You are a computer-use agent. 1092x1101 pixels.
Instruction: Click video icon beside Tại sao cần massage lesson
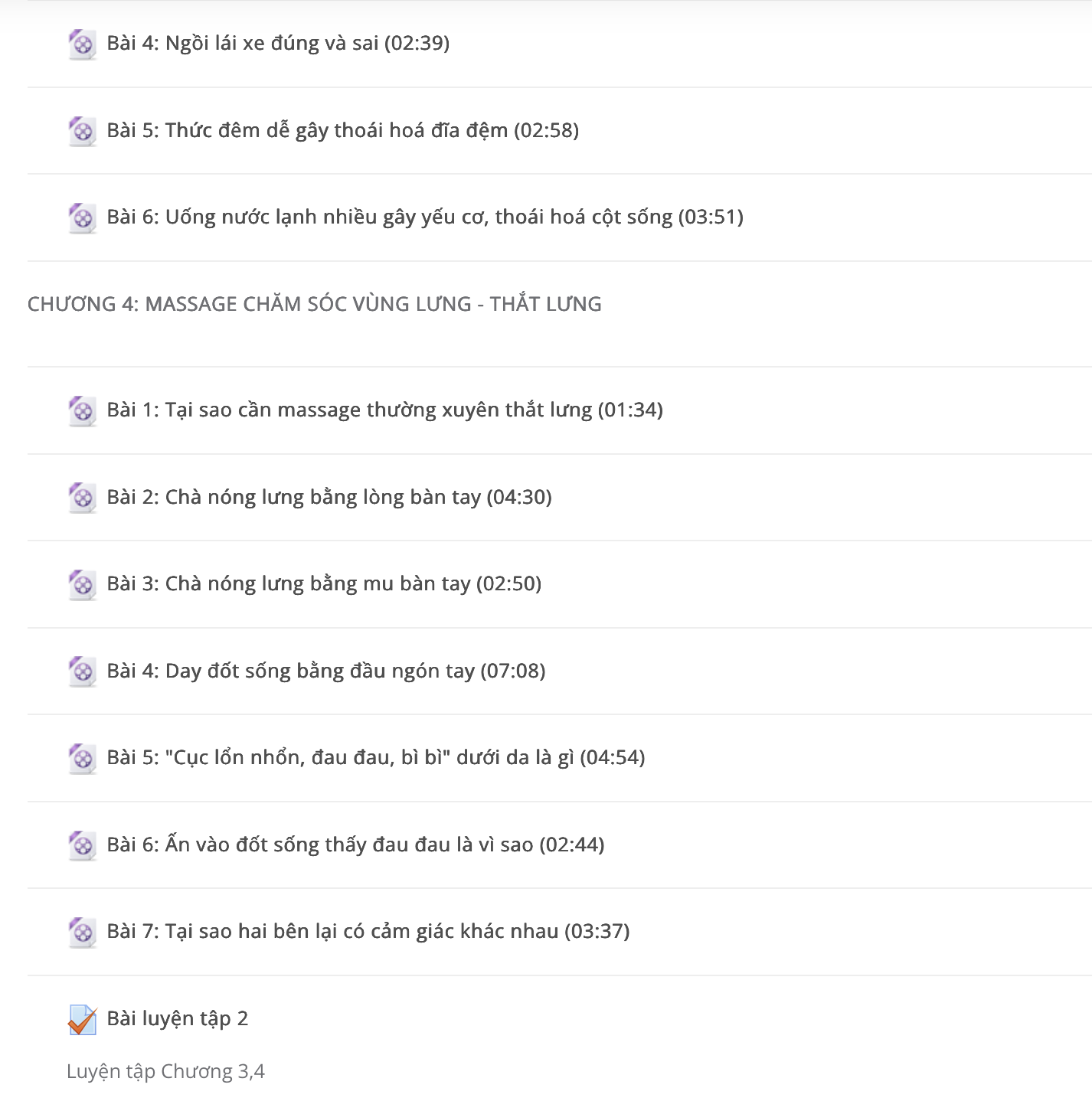click(82, 411)
